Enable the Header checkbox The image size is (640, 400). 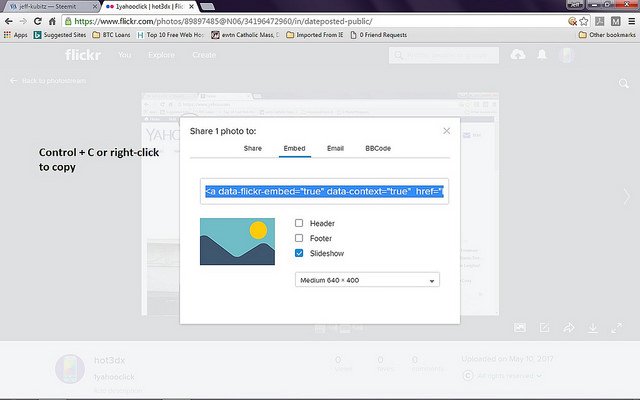point(299,223)
